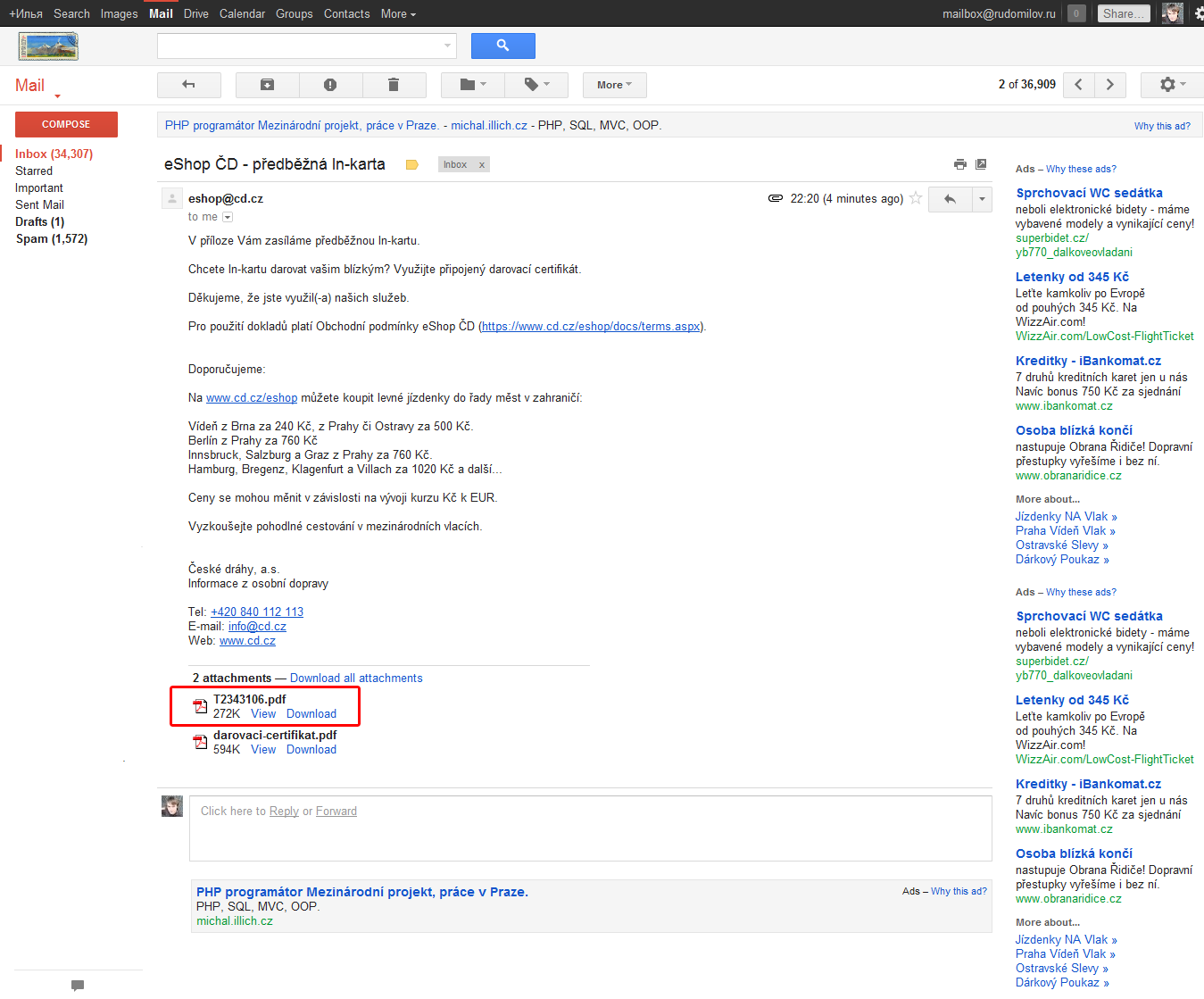Open the Starred folder
The height and width of the screenshot is (999, 1204).
click(x=34, y=171)
